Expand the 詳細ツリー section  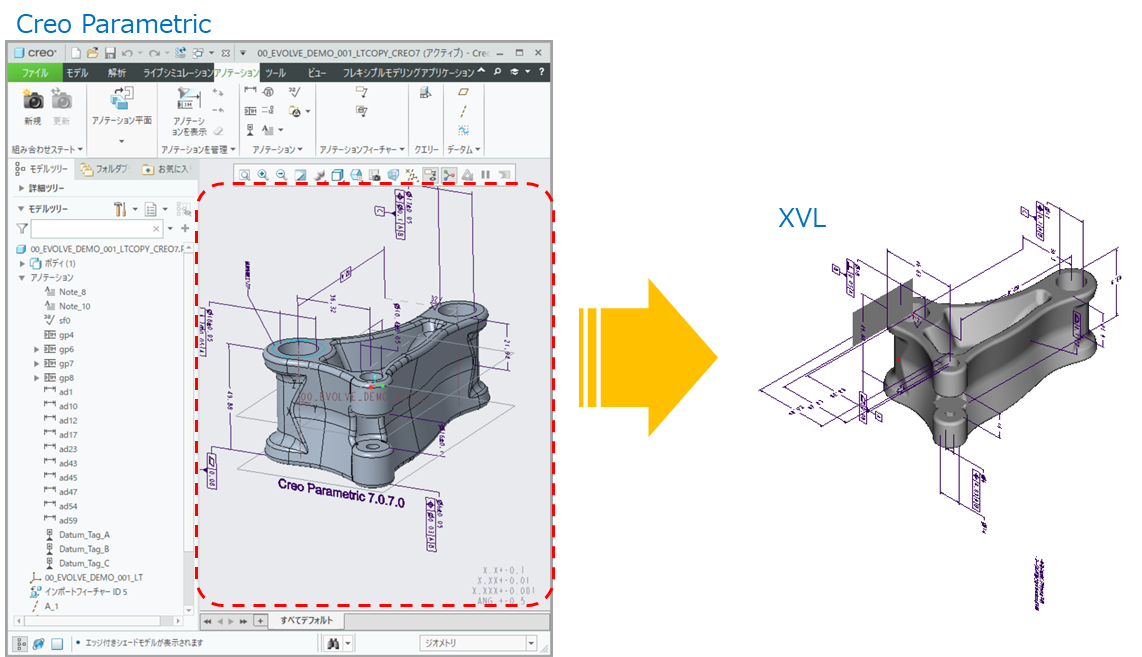(21, 188)
